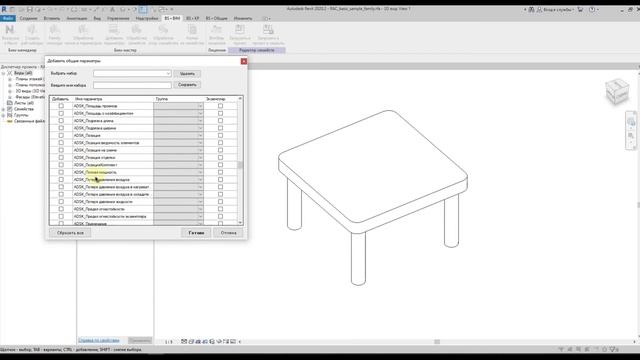The image size is (640, 360).
Task: Click the Семейства families icon in project browser
Action: 10,109
